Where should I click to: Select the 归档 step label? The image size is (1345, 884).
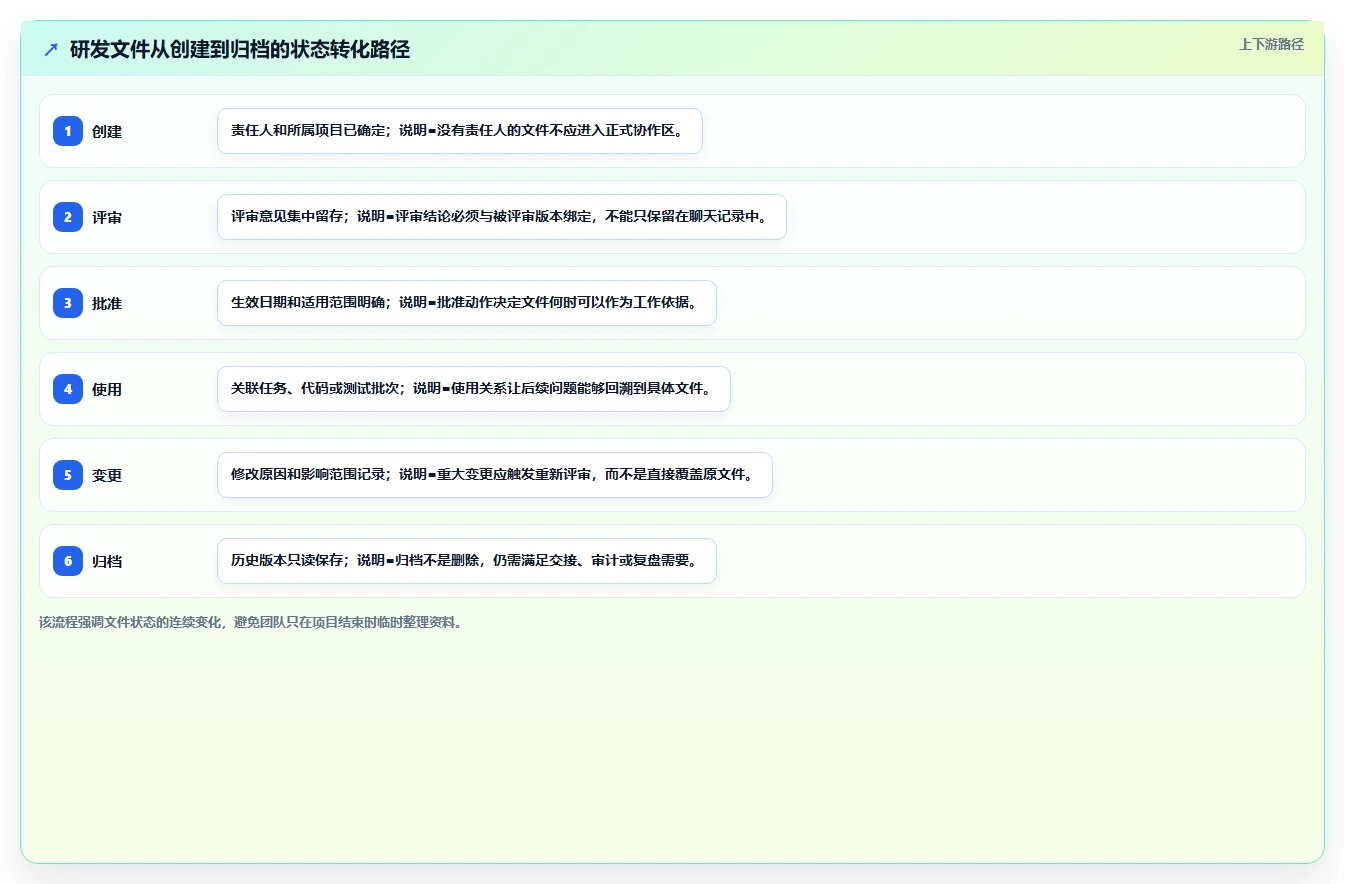pos(107,561)
